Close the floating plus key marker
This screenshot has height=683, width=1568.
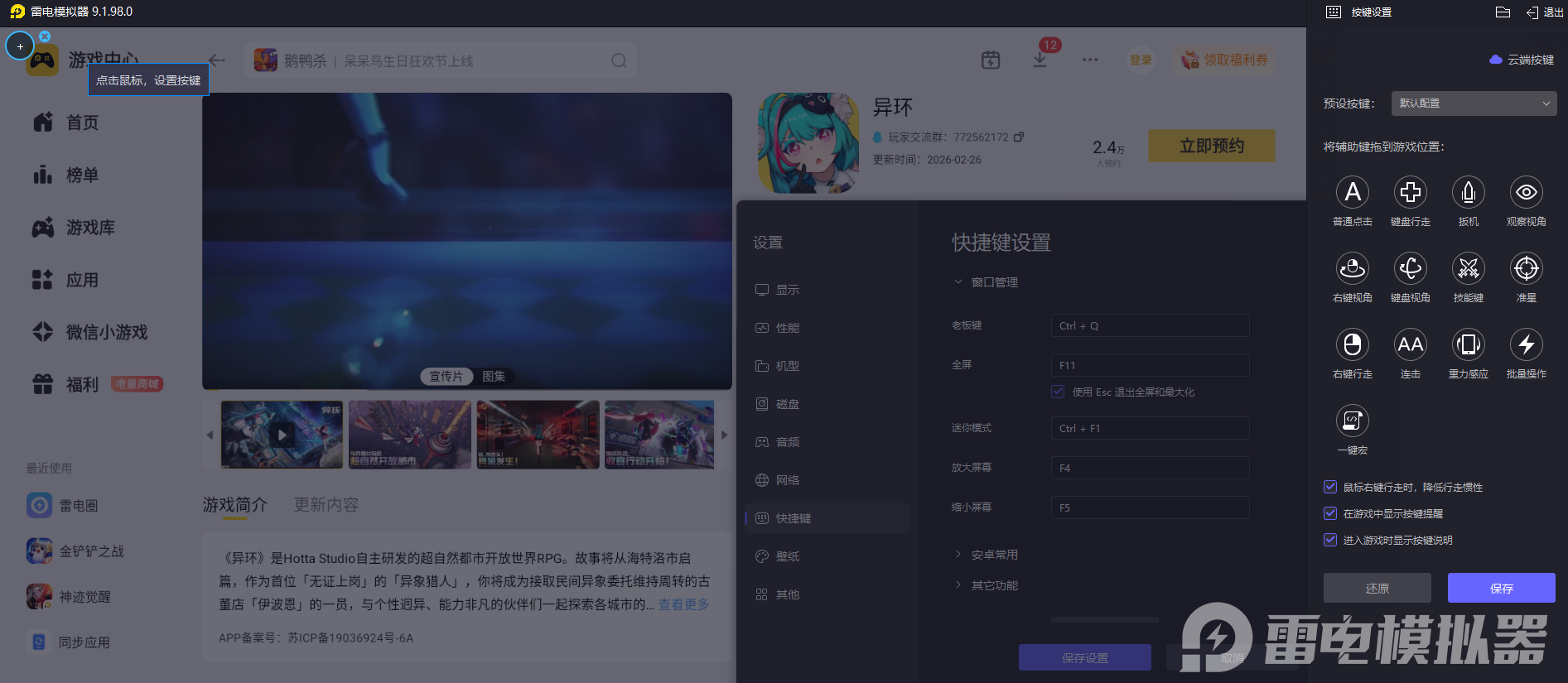coord(45,36)
